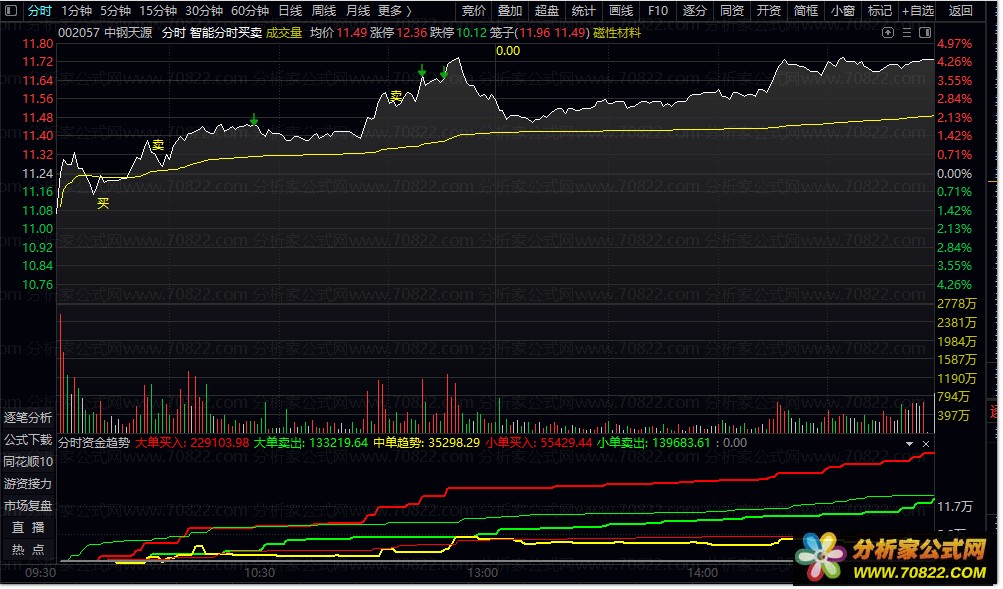
Task: Click the 叠加 overlay button
Action: [x=510, y=11]
